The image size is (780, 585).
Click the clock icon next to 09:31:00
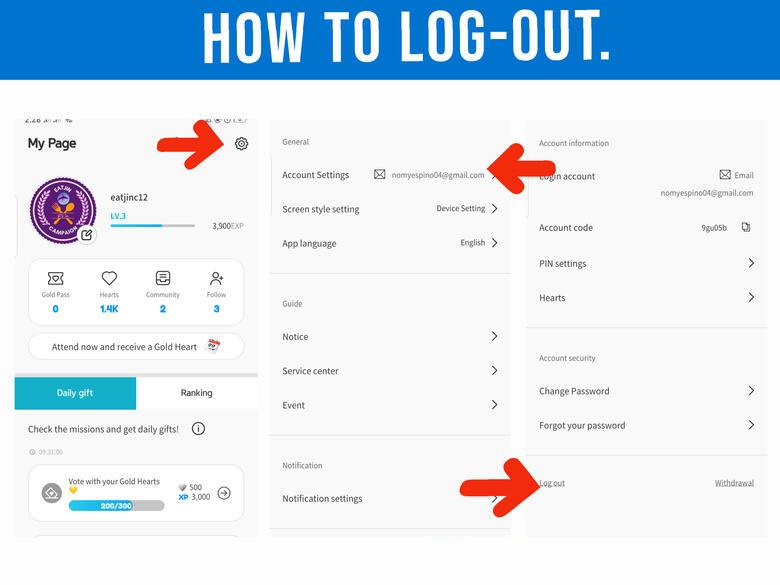pyautogui.click(x=32, y=452)
